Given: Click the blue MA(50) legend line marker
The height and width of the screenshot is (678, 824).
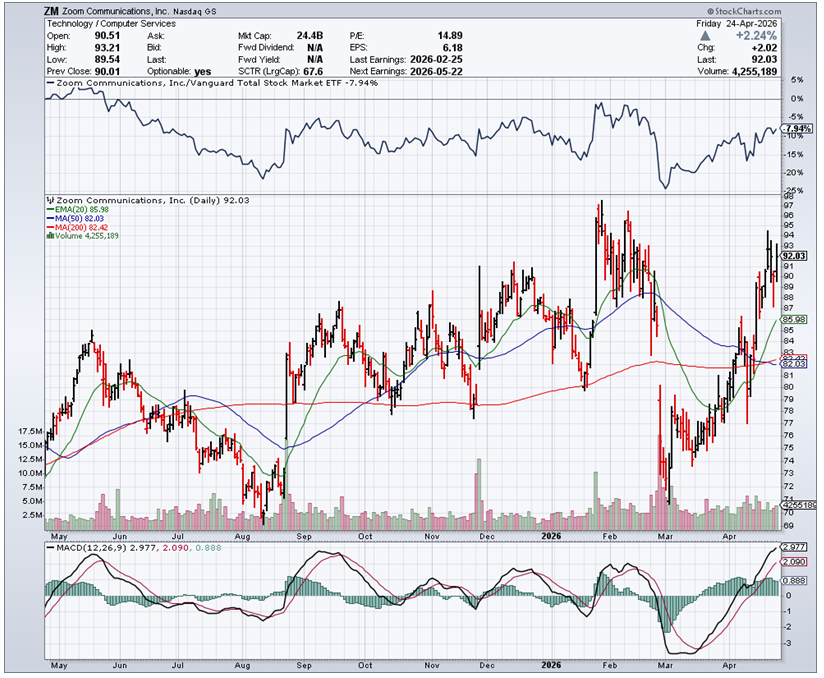Looking at the screenshot, I should pyautogui.click(x=50, y=218).
